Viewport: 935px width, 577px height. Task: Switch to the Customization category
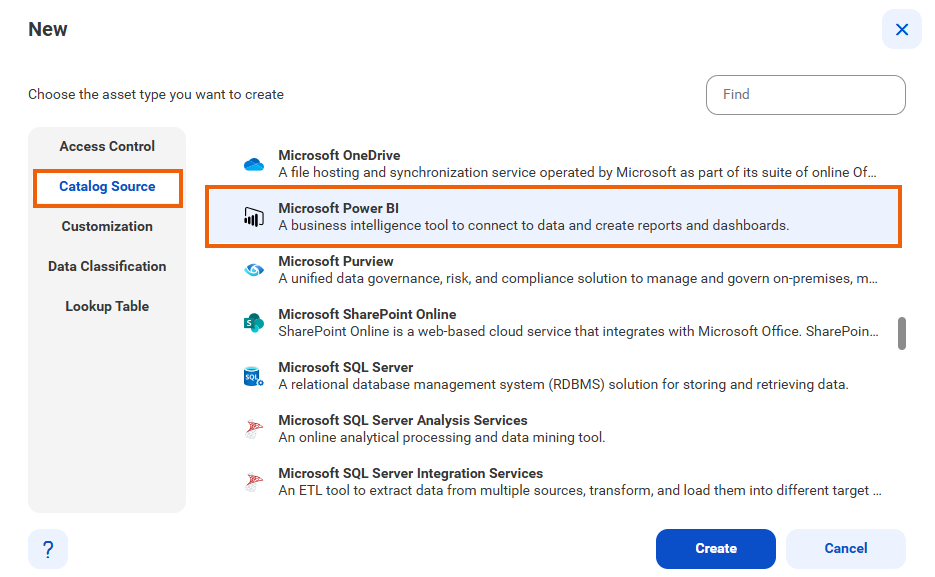point(107,227)
